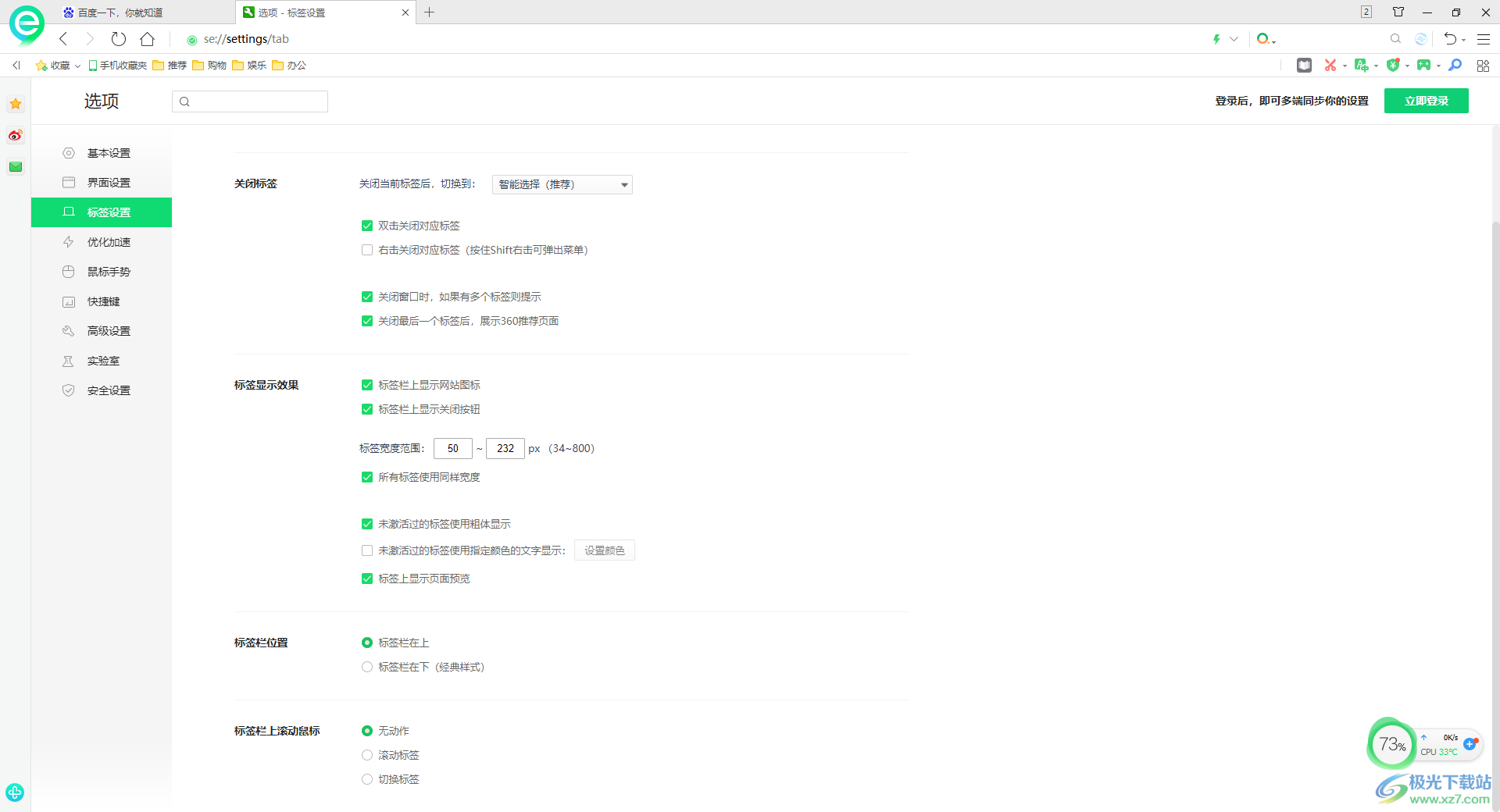Open the dropdown arrow next to undo icon
The height and width of the screenshot is (812, 1500).
click(1464, 39)
